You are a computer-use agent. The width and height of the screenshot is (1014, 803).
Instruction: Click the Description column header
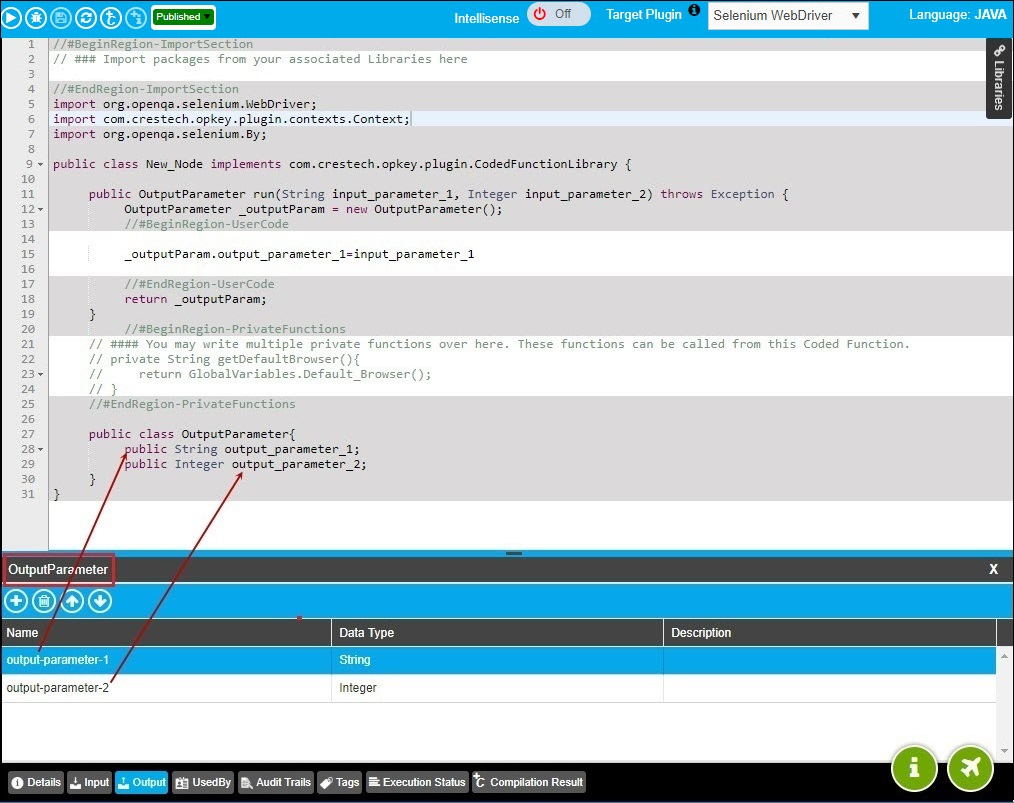point(830,633)
